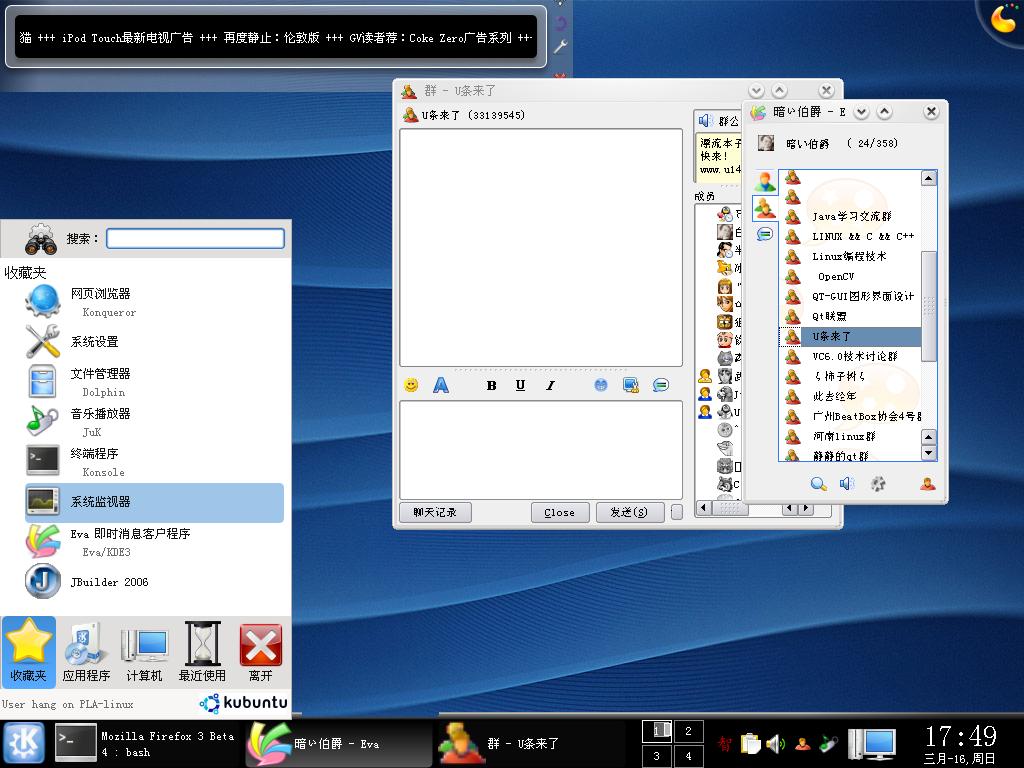Click the screenshot capture icon in chat toolbar
Screen dimensions: 1024x768
pos(630,385)
